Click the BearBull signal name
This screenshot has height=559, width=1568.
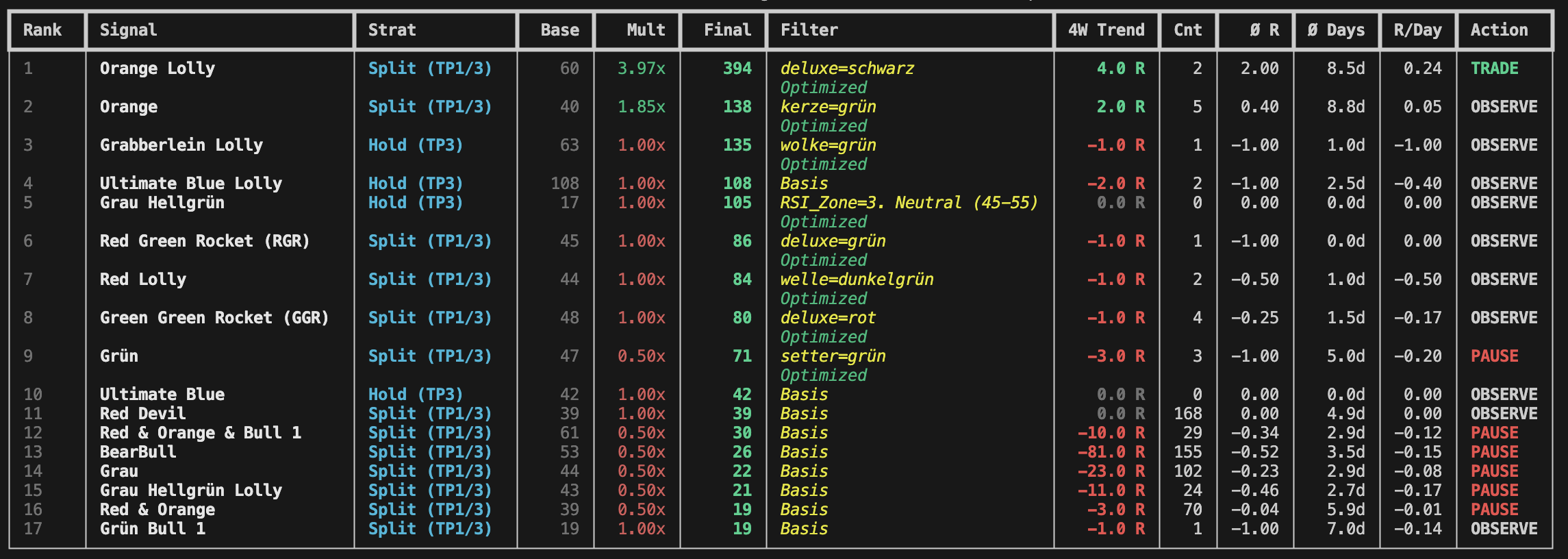point(138,452)
